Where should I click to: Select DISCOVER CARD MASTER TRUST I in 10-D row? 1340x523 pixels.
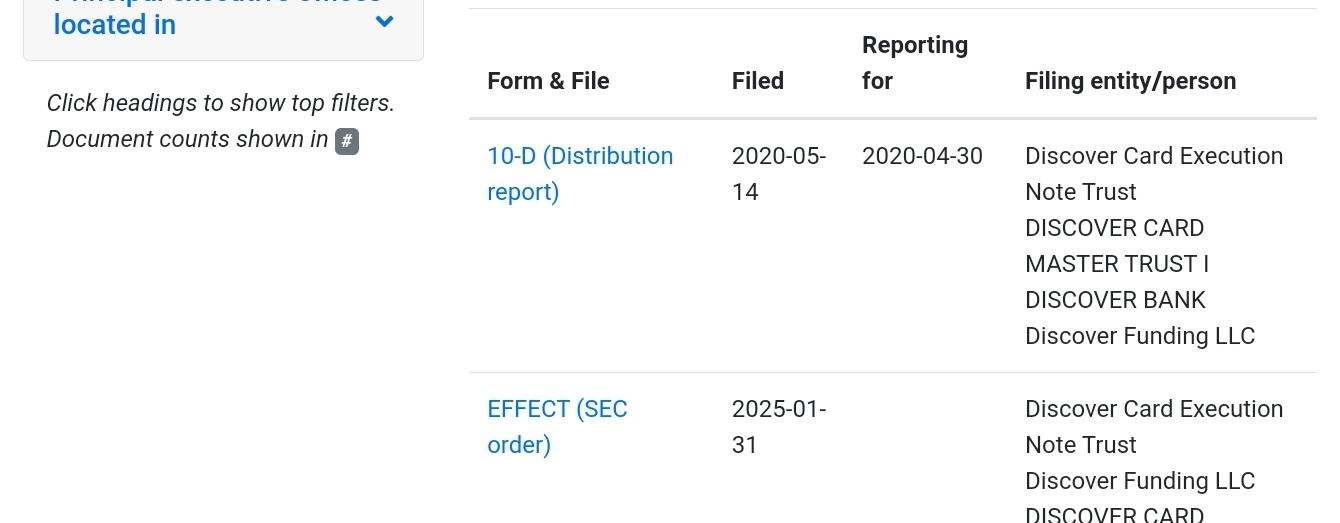1117,246
